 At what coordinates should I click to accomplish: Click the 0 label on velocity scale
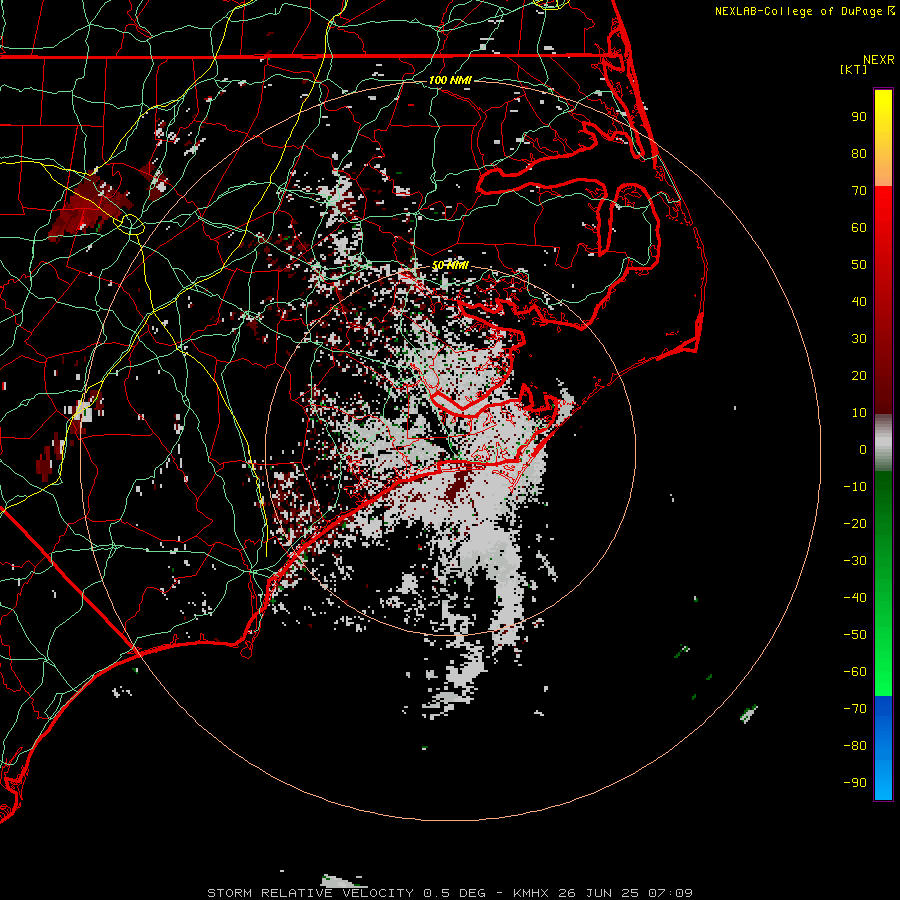click(x=863, y=450)
